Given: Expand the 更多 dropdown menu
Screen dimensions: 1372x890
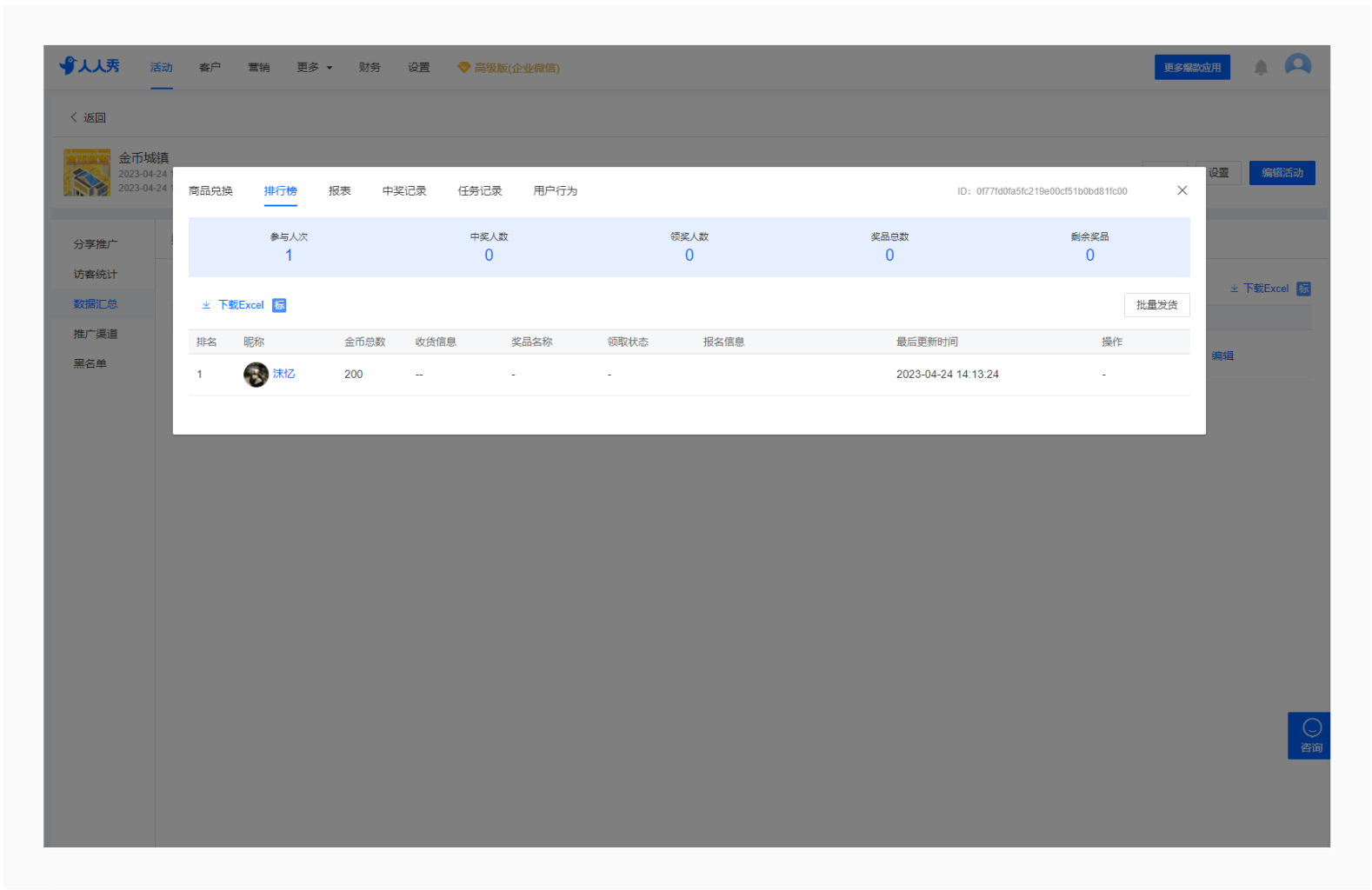Looking at the screenshot, I should [x=314, y=67].
